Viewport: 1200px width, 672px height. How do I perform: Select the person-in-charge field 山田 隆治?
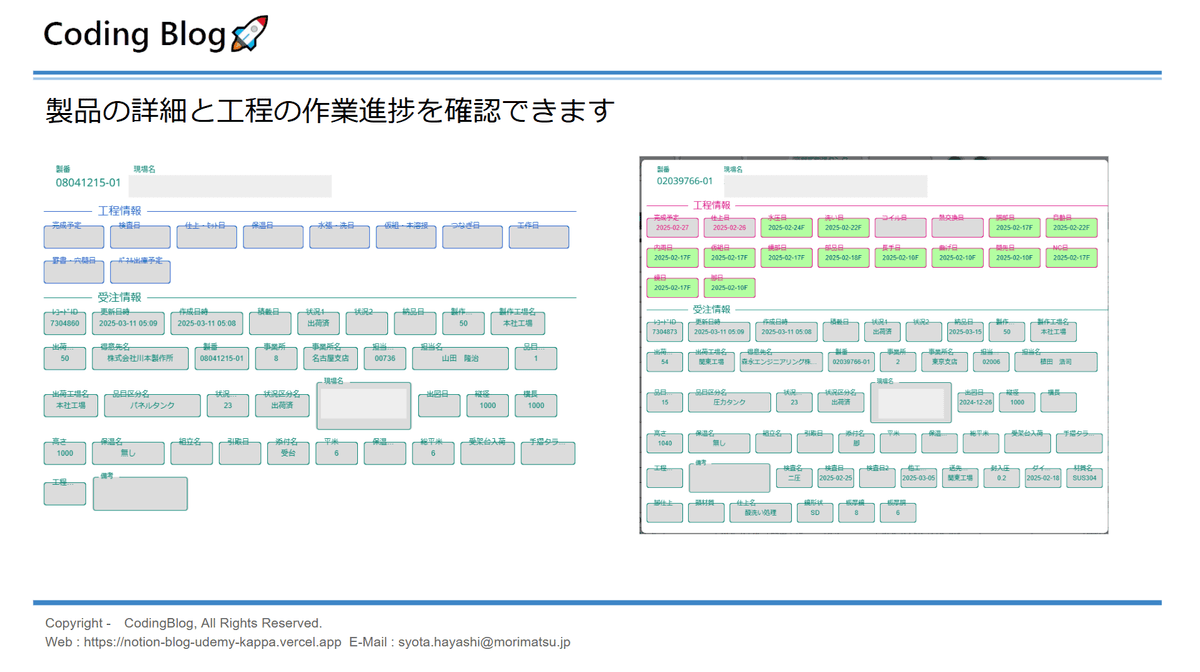pyautogui.click(x=460, y=358)
